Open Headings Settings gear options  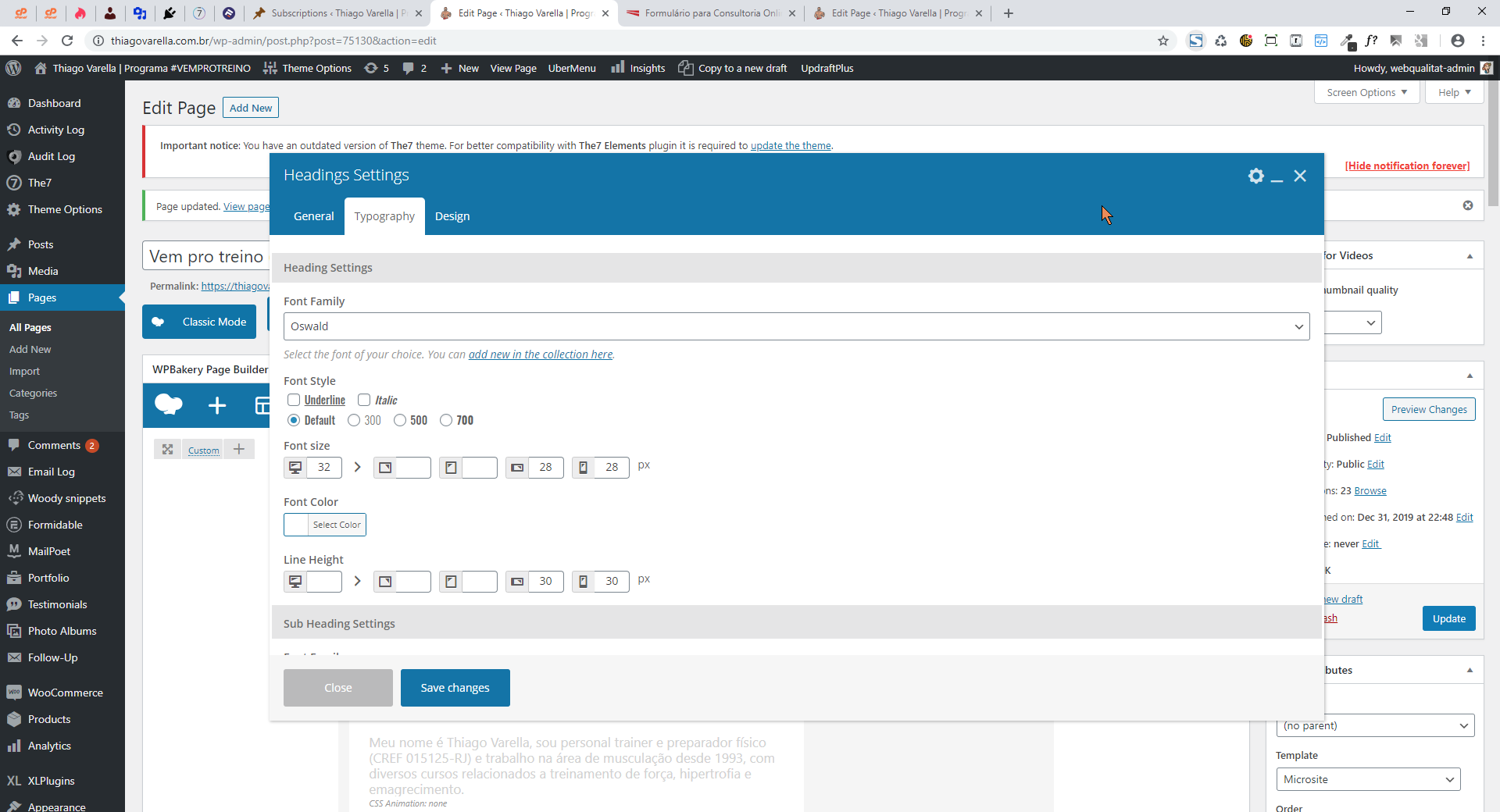tap(1255, 176)
